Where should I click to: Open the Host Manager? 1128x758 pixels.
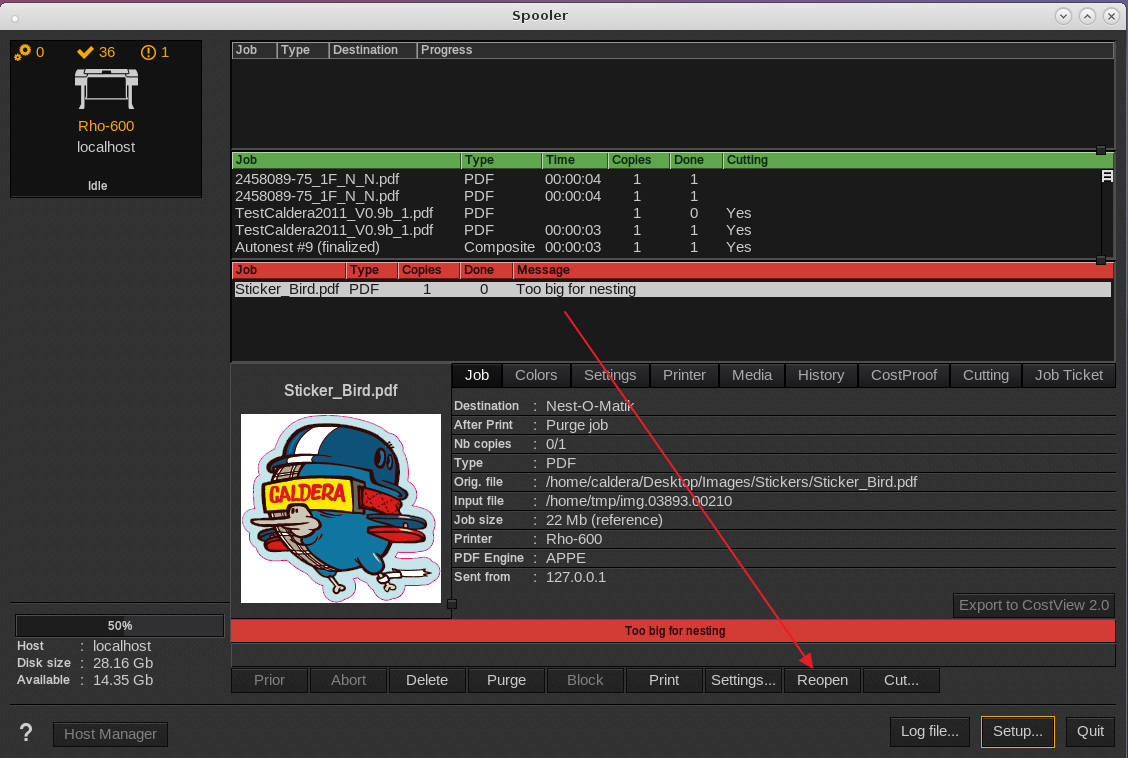pos(110,733)
